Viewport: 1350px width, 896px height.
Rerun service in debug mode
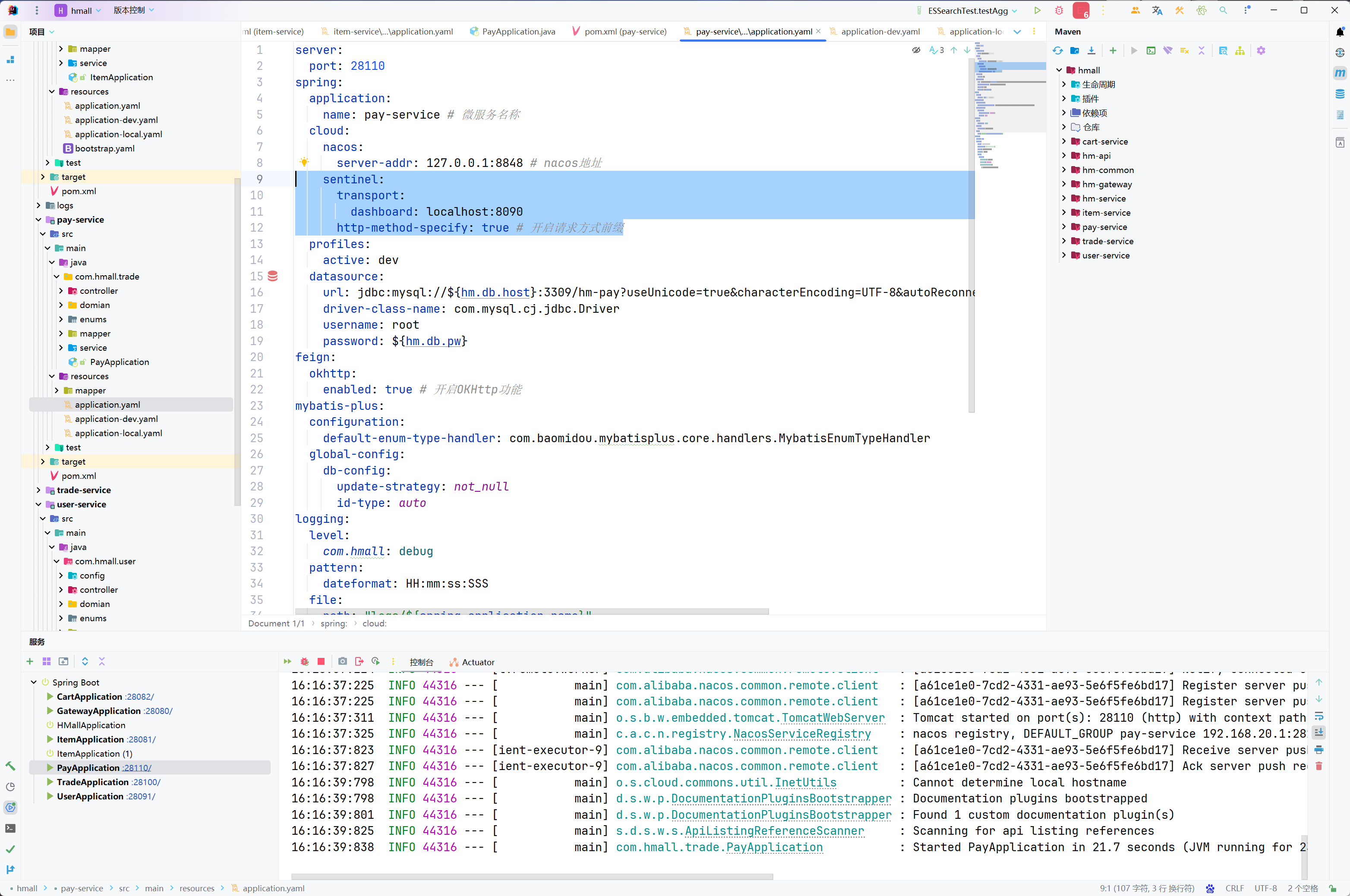point(305,662)
